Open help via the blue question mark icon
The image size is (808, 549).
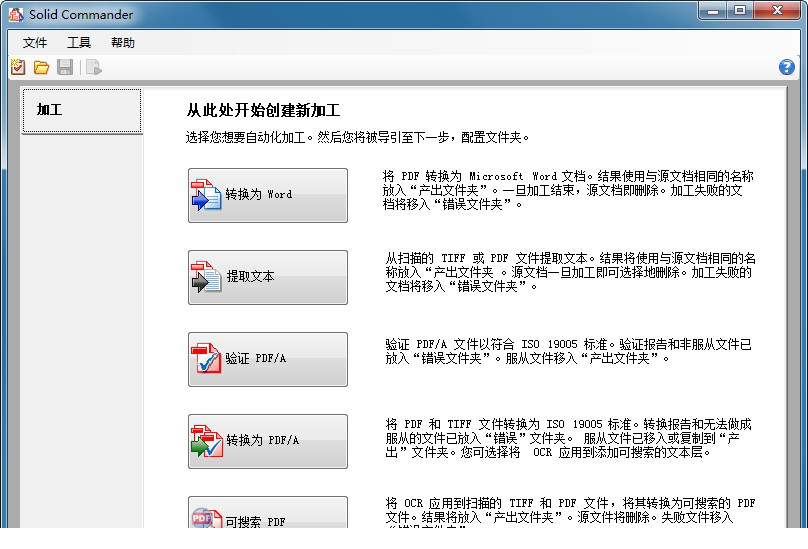(x=786, y=67)
